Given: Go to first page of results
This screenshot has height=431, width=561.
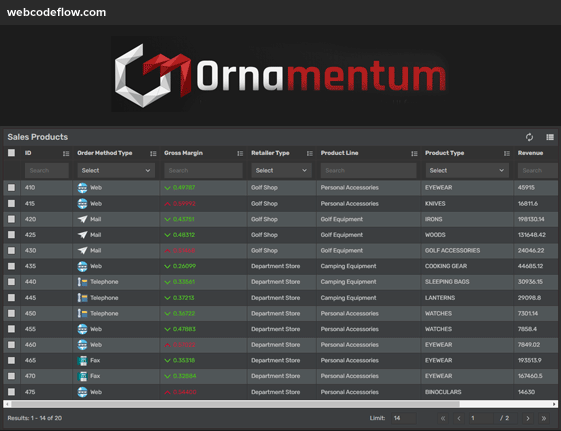Looking at the screenshot, I should click(x=443, y=418).
